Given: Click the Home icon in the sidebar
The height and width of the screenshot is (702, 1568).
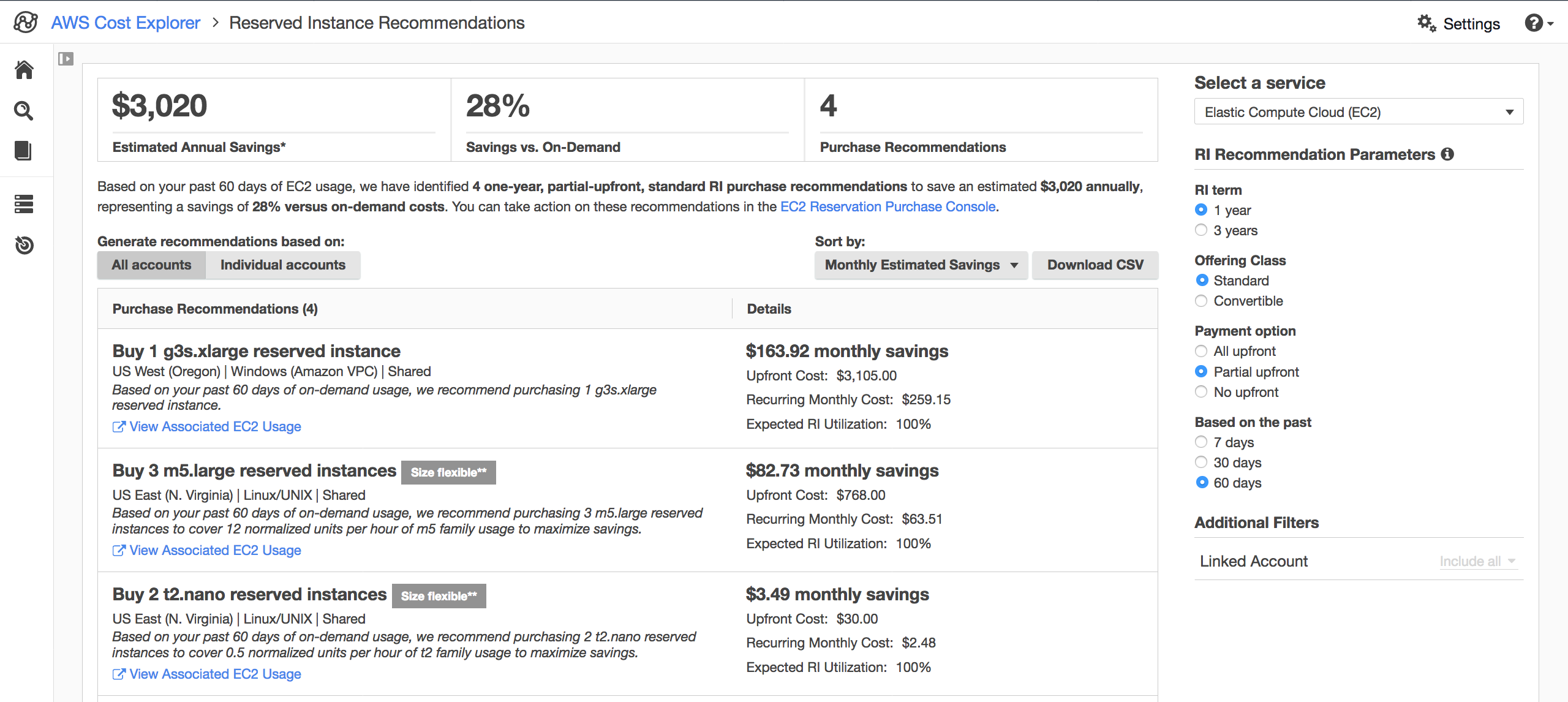Looking at the screenshot, I should click(24, 70).
